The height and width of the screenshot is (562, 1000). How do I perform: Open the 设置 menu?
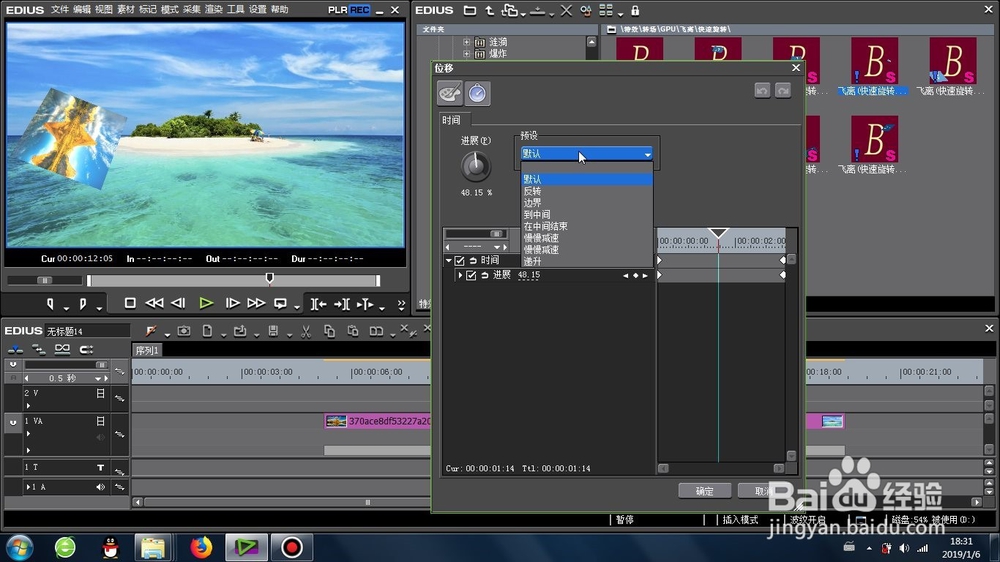(258, 10)
